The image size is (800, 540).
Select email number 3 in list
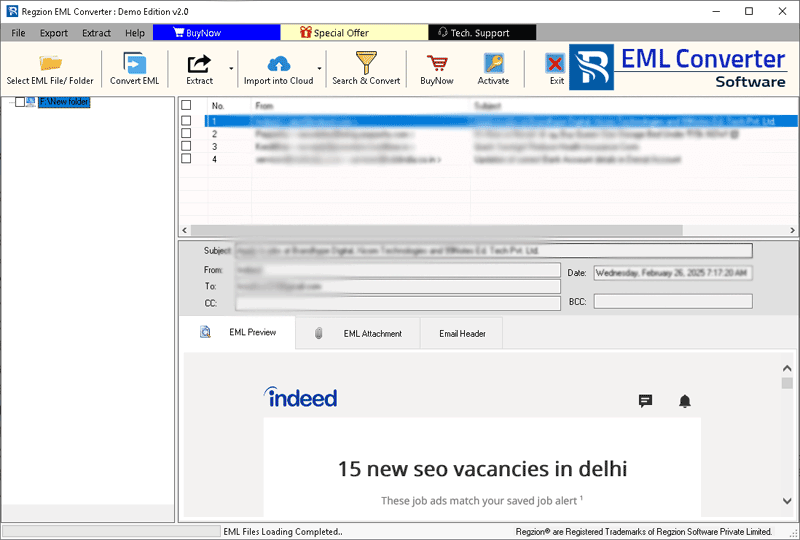tap(501, 146)
